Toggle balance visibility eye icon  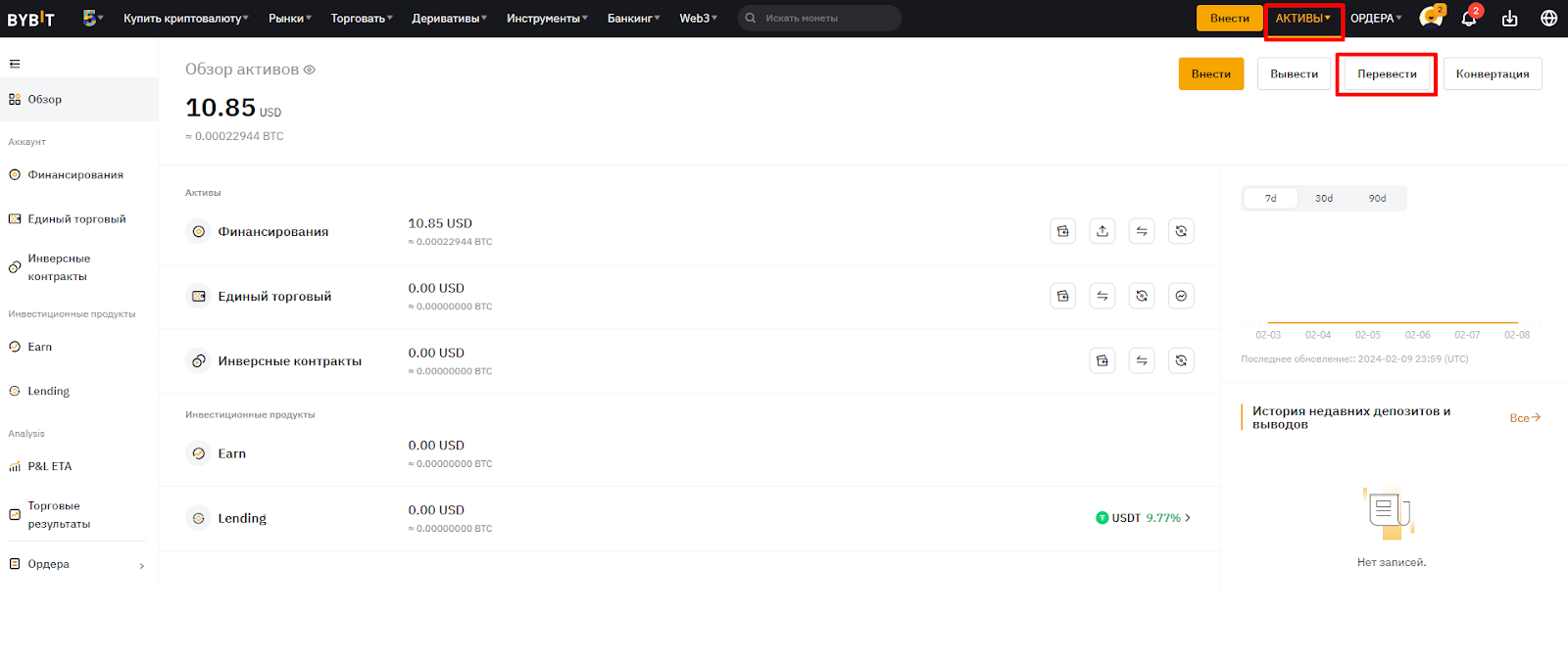point(310,70)
